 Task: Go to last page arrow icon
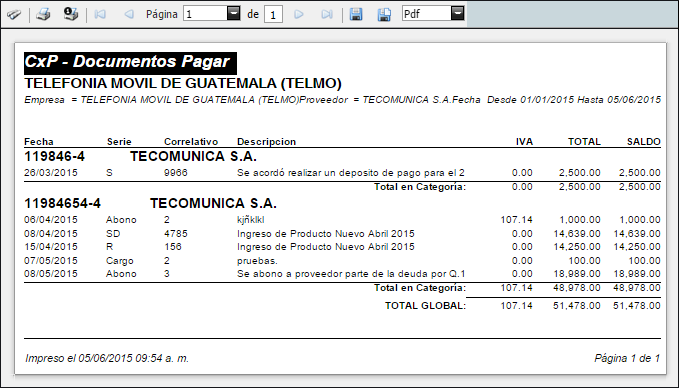click(327, 14)
